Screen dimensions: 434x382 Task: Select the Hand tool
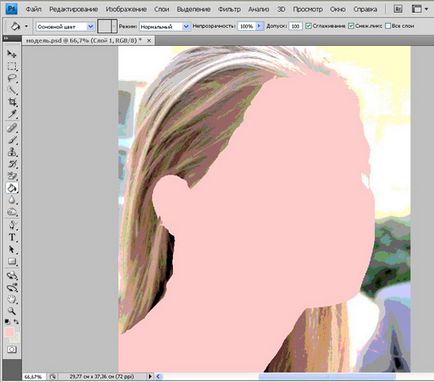(12, 299)
